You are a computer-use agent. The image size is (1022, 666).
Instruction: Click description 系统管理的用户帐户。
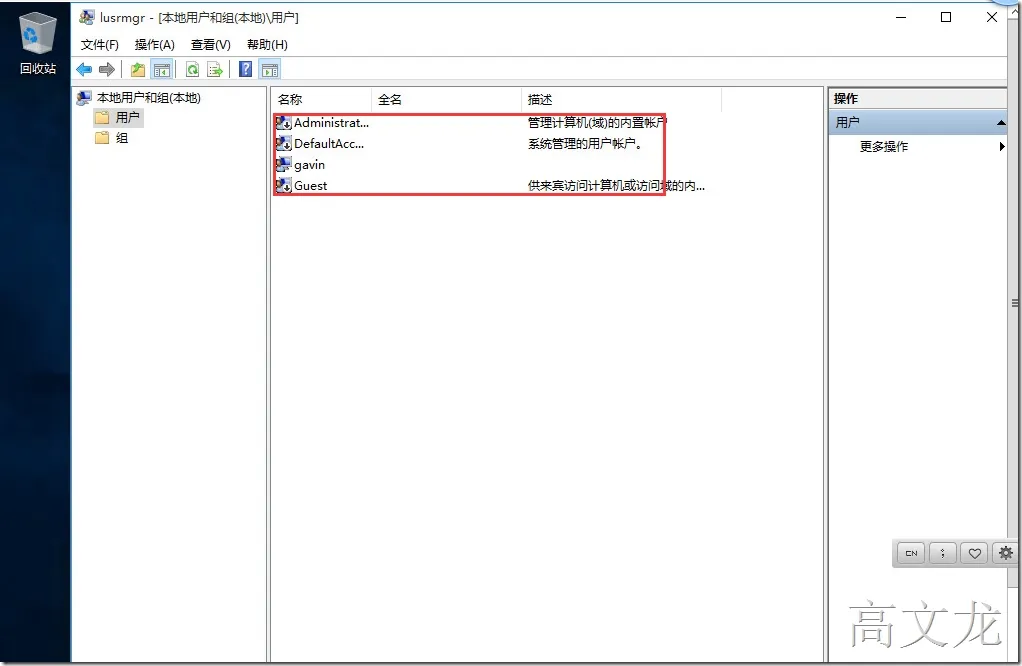585,143
